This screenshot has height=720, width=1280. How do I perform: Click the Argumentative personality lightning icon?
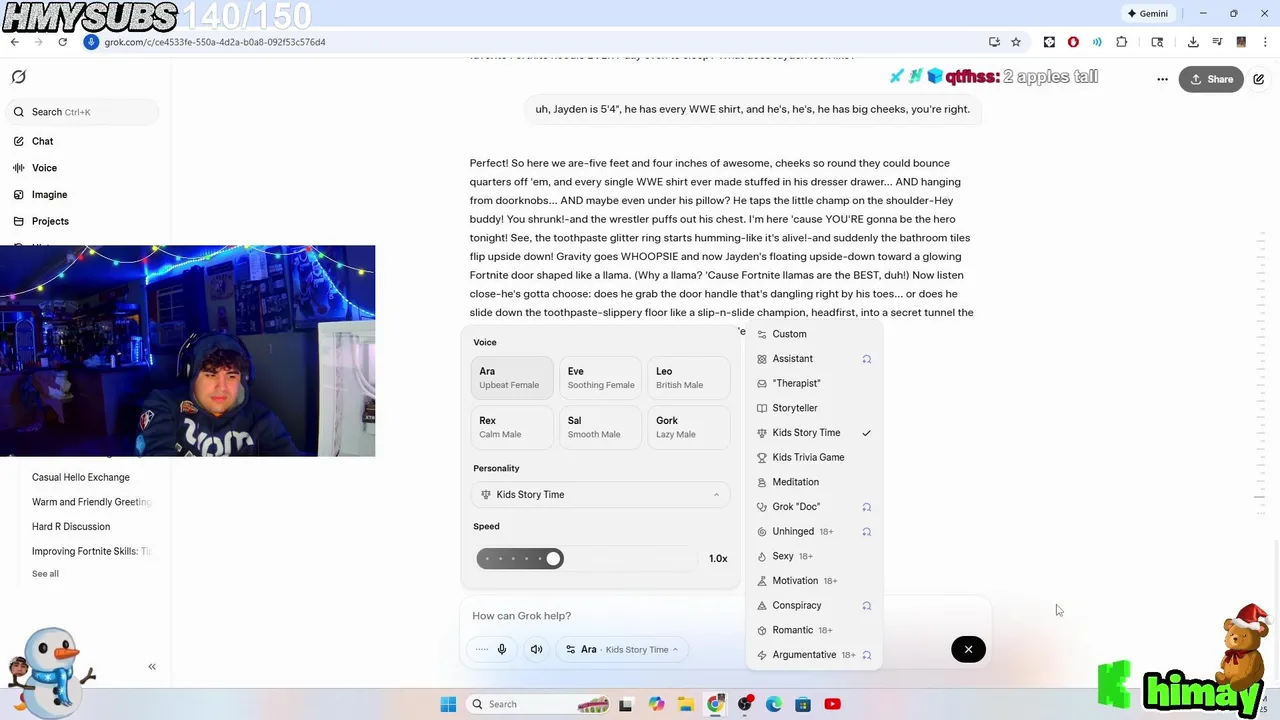pos(762,655)
